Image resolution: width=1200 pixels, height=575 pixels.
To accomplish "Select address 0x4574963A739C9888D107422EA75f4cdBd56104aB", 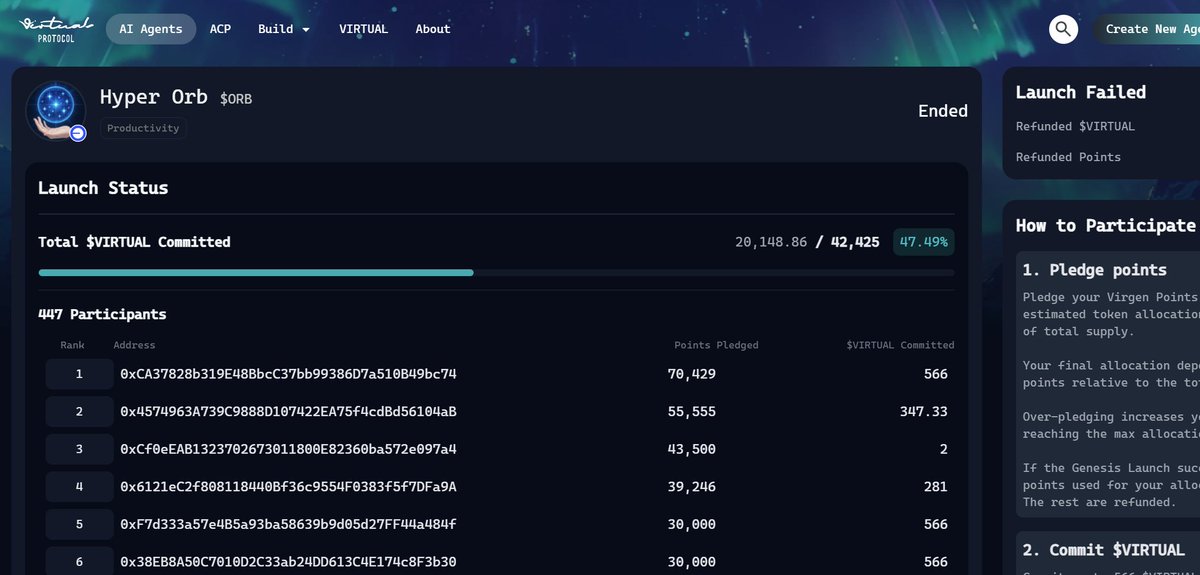I will click(288, 411).
